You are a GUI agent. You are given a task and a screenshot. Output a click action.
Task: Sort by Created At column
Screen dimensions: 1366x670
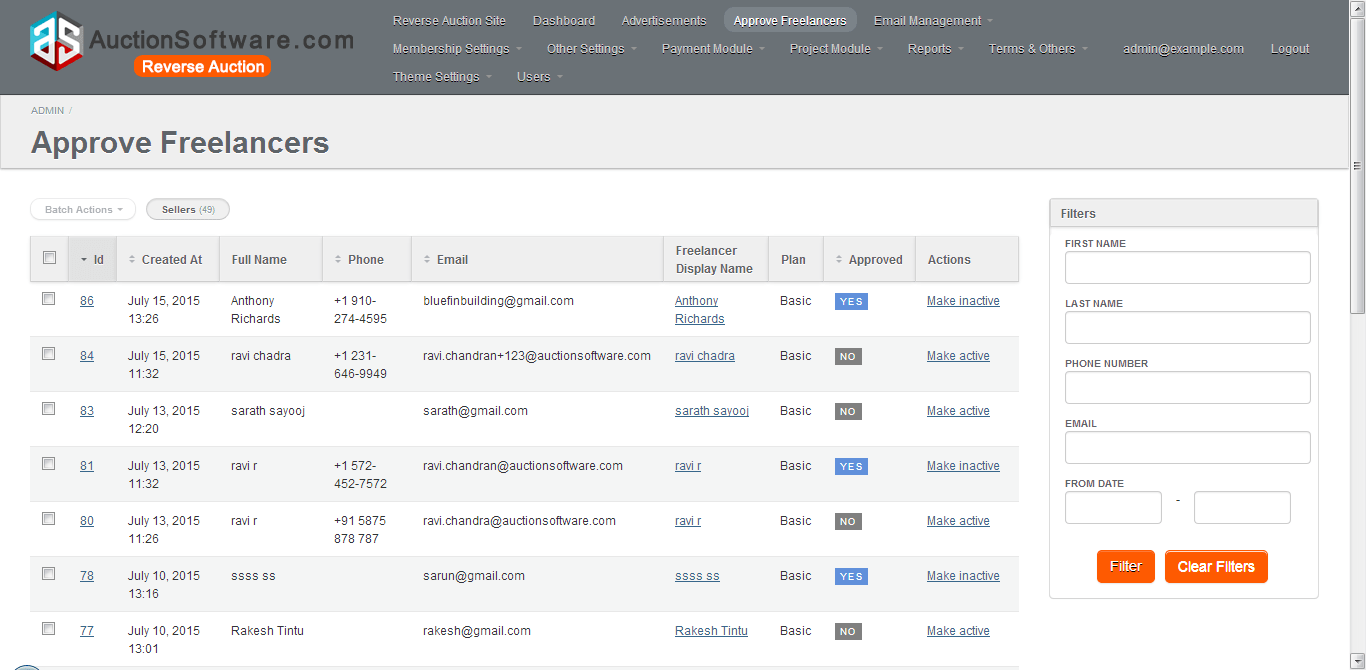coord(167,259)
